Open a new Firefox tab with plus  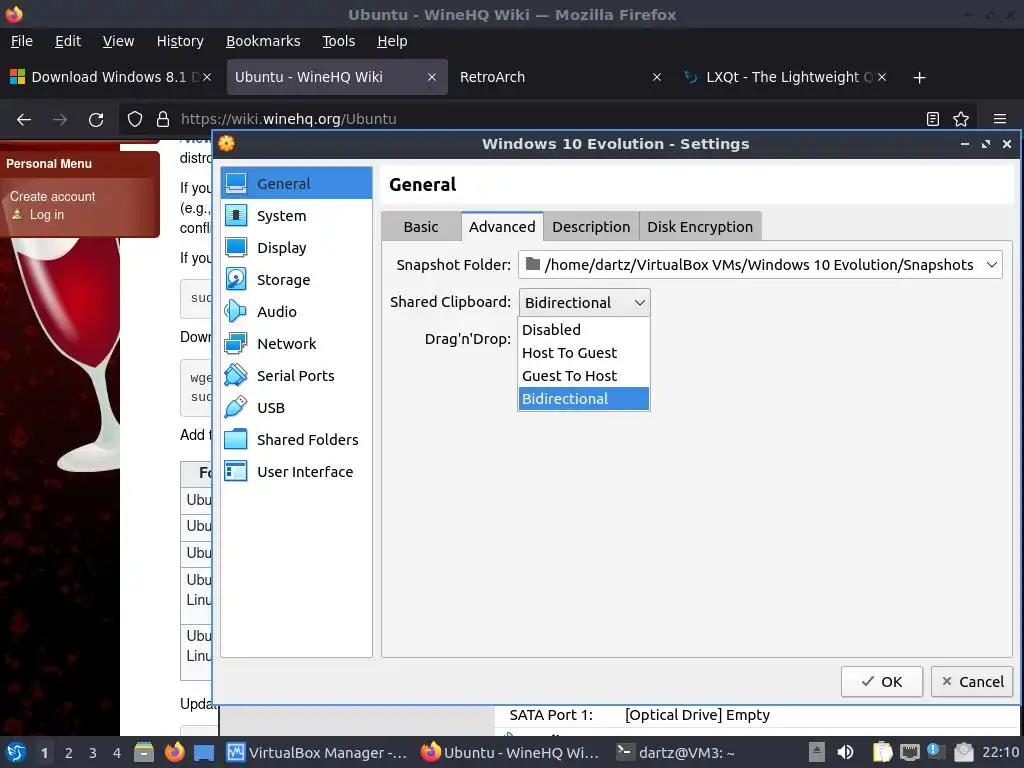(x=920, y=78)
